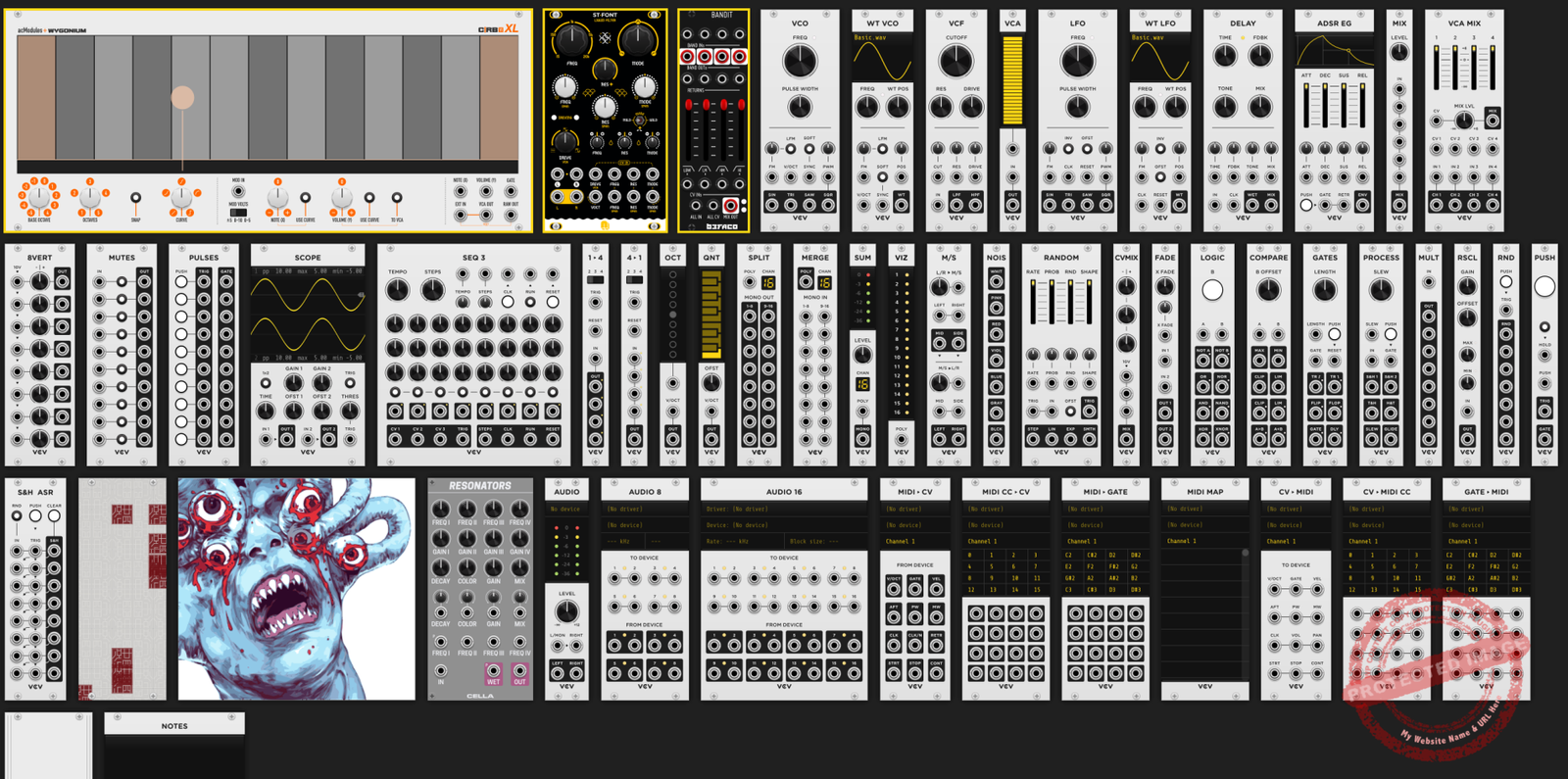Click the LFO module SQR output jack

point(1105,205)
